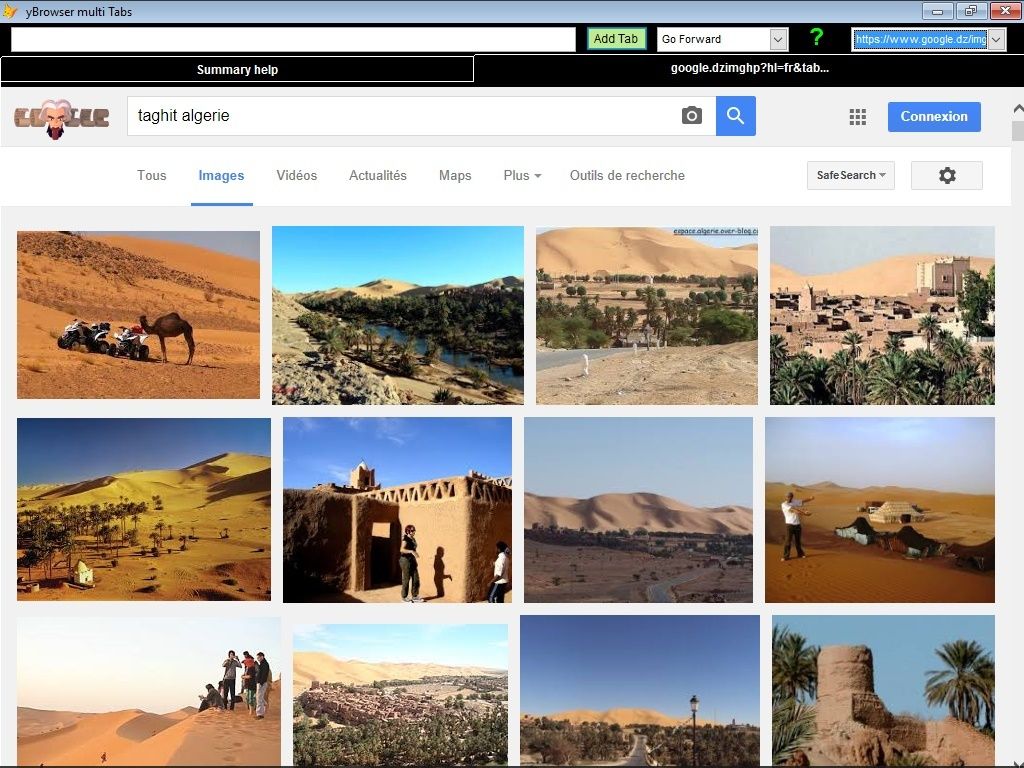This screenshot has width=1024, height=768.
Task: Click the blue magnifier search button
Action: (x=735, y=116)
